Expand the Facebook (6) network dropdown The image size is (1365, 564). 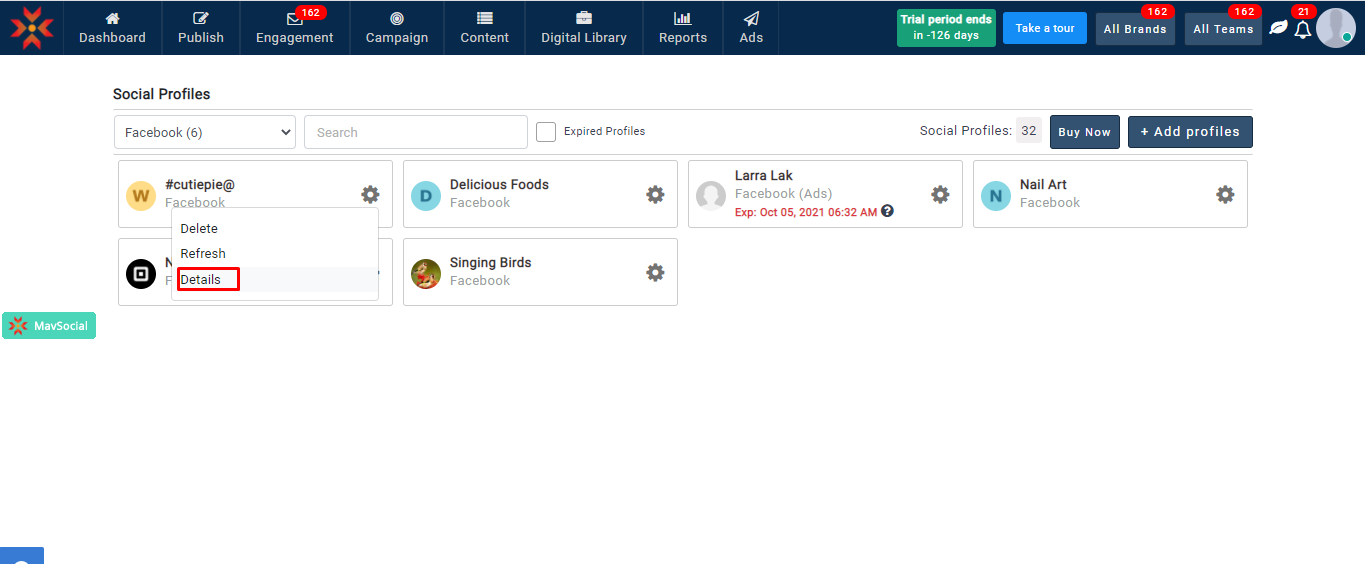tap(204, 132)
